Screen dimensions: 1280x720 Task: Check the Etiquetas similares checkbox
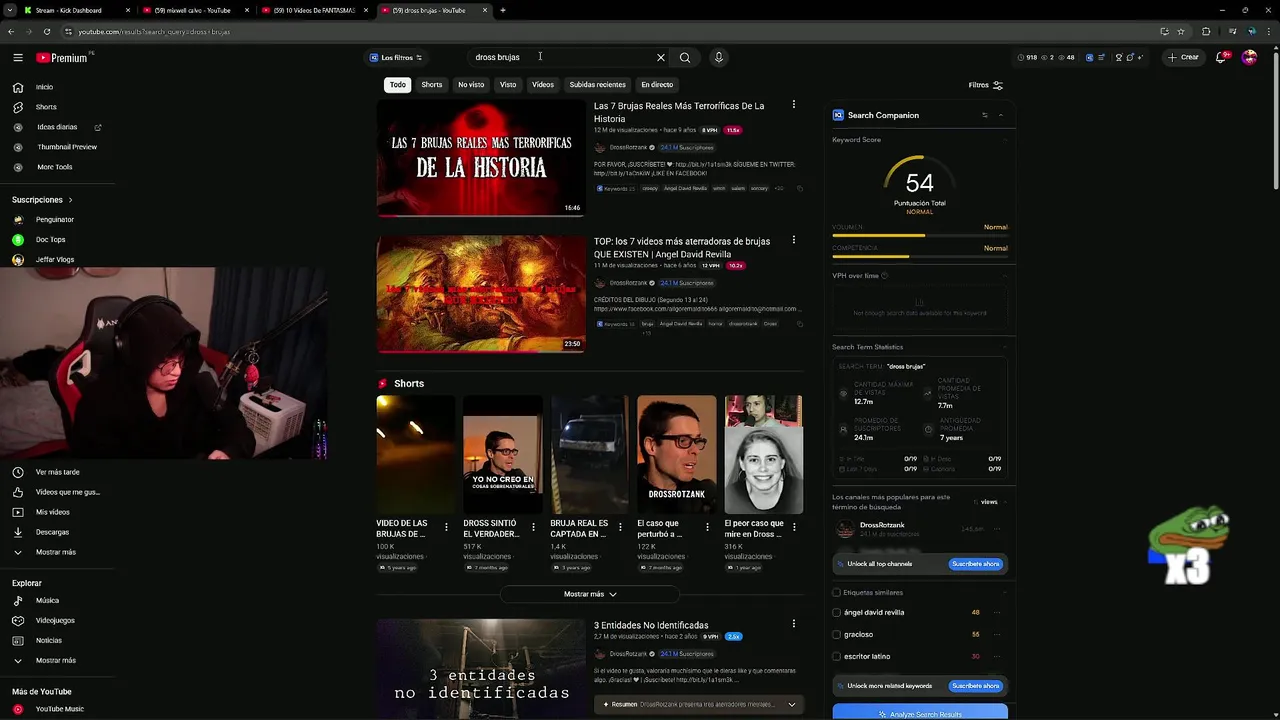(x=837, y=592)
